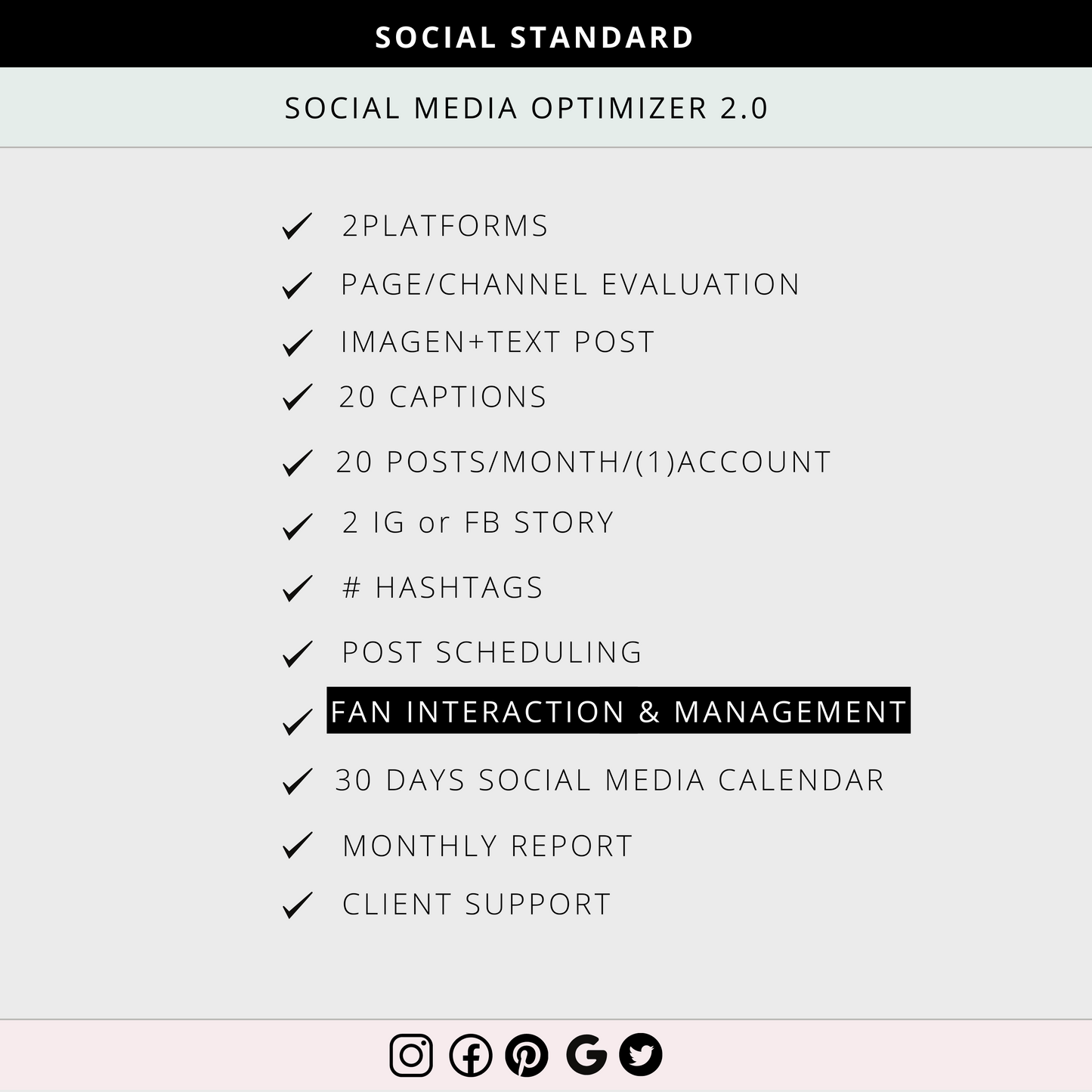Select the SOCIAL STANDARD header title
The image size is (1092, 1092).
tap(534, 38)
